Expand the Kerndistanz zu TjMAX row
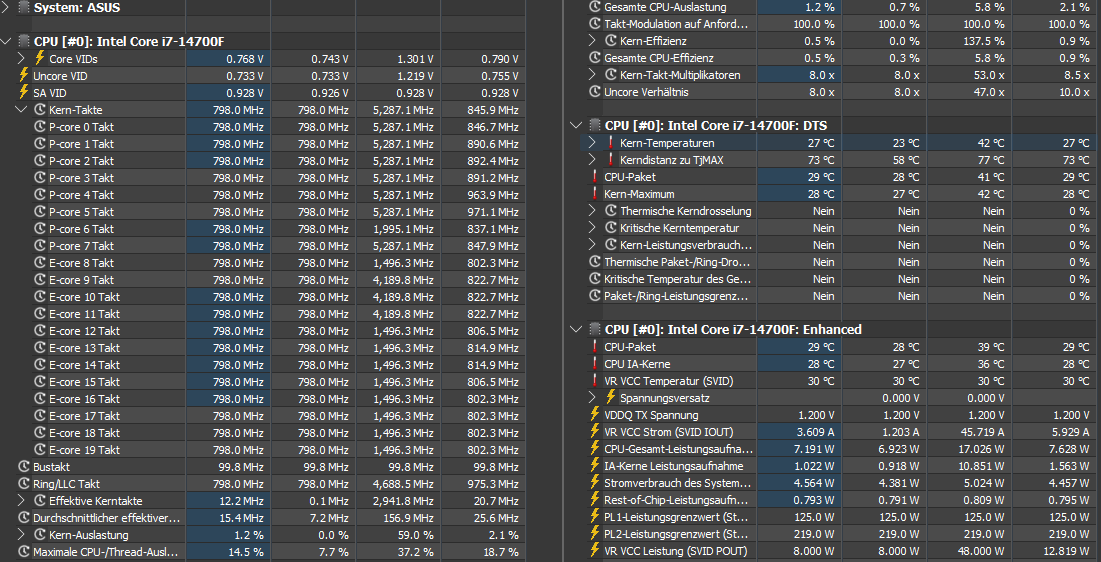Viewport: 1101px width, 562px height. click(x=593, y=160)
